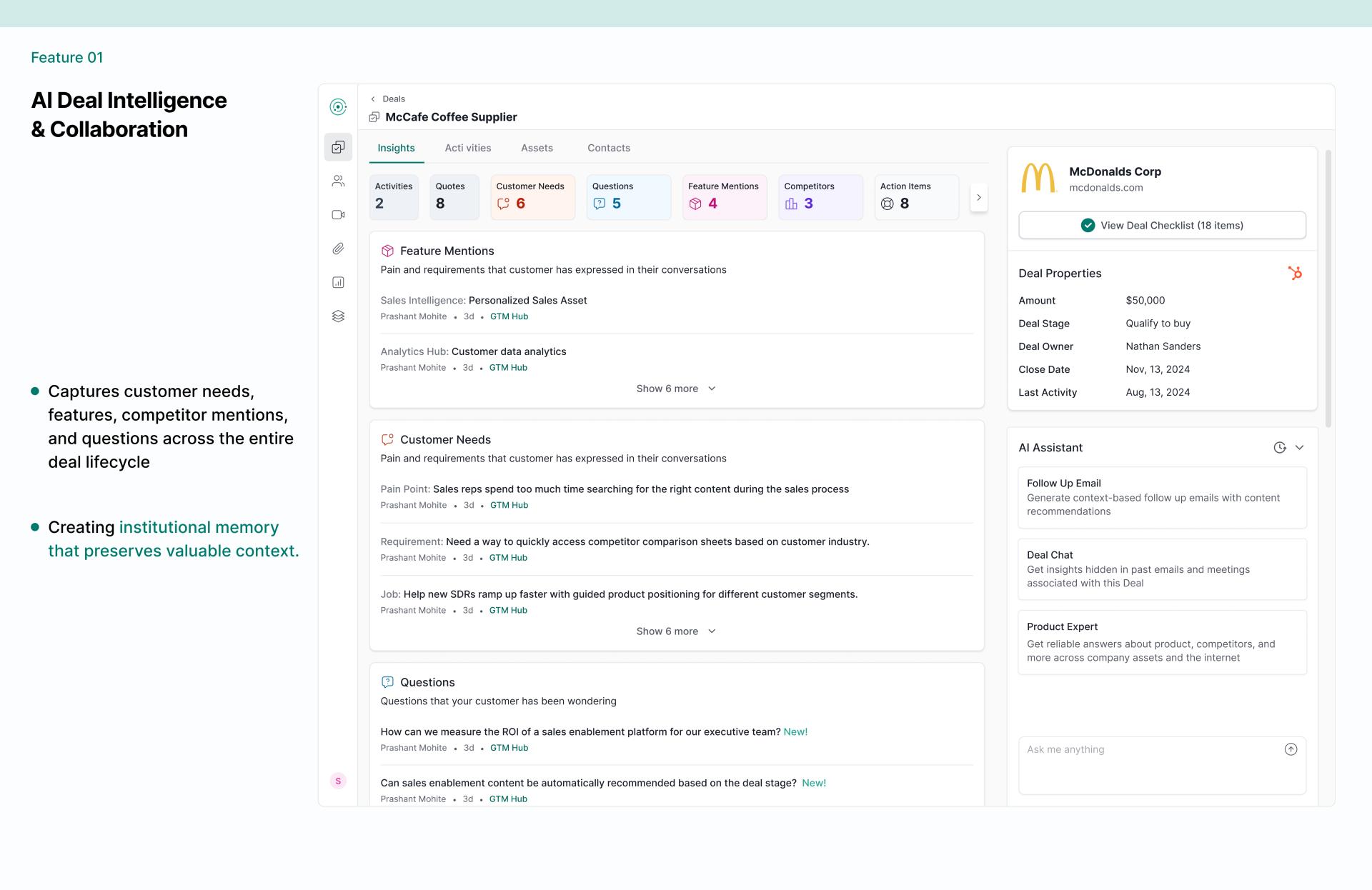Select the Customer Needs count card
This screenshot has height=890, width=1372.
532,196
